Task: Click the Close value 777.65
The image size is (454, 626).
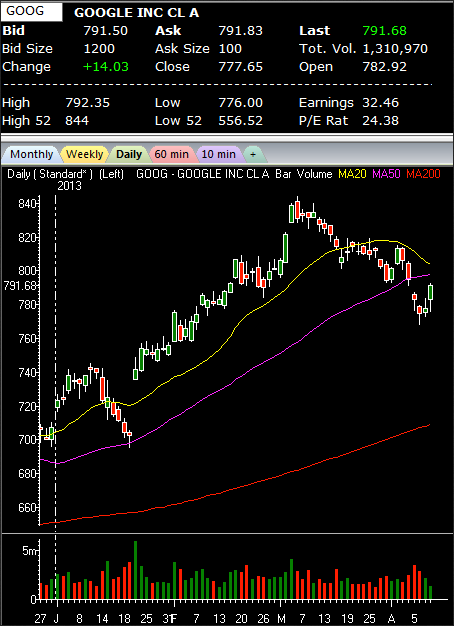Action: coord(241,67)
